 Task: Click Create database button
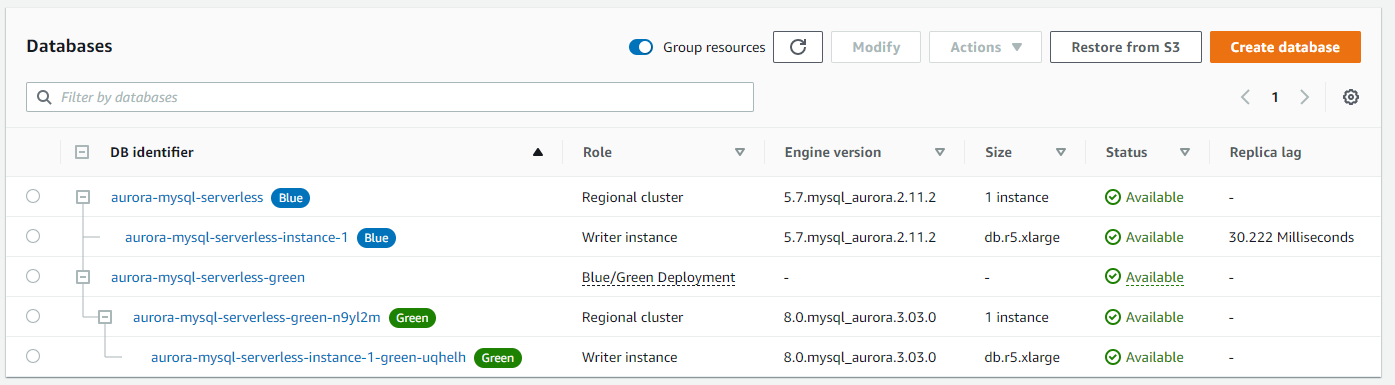coord(1285,47)
